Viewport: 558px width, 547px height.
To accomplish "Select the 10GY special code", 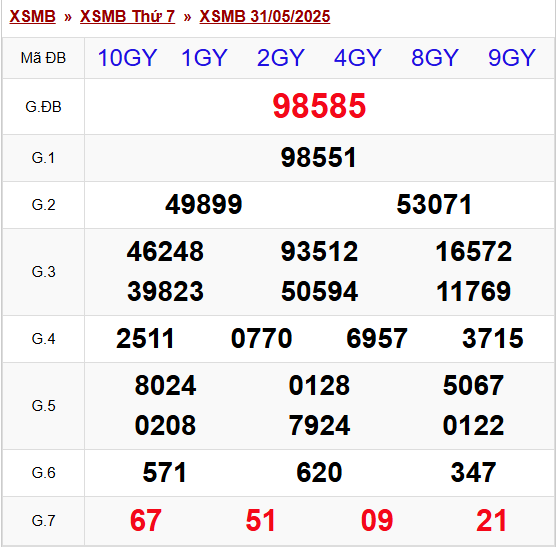I will click(127, 58).
